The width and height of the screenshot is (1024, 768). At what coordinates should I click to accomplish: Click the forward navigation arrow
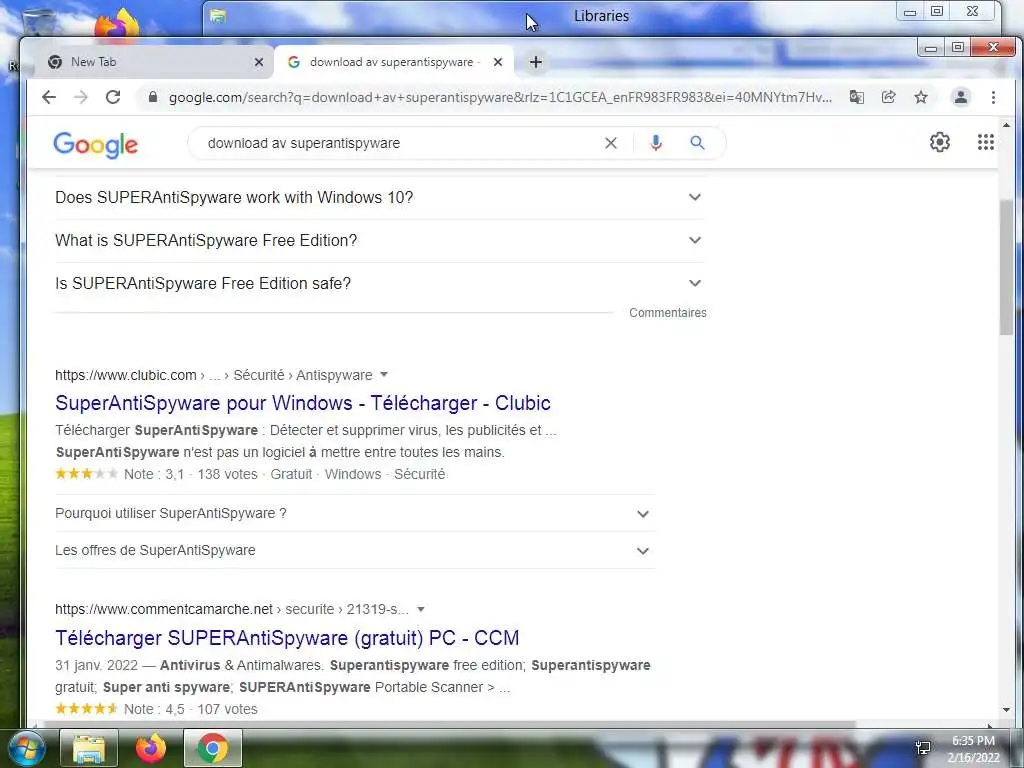(81, 97)
